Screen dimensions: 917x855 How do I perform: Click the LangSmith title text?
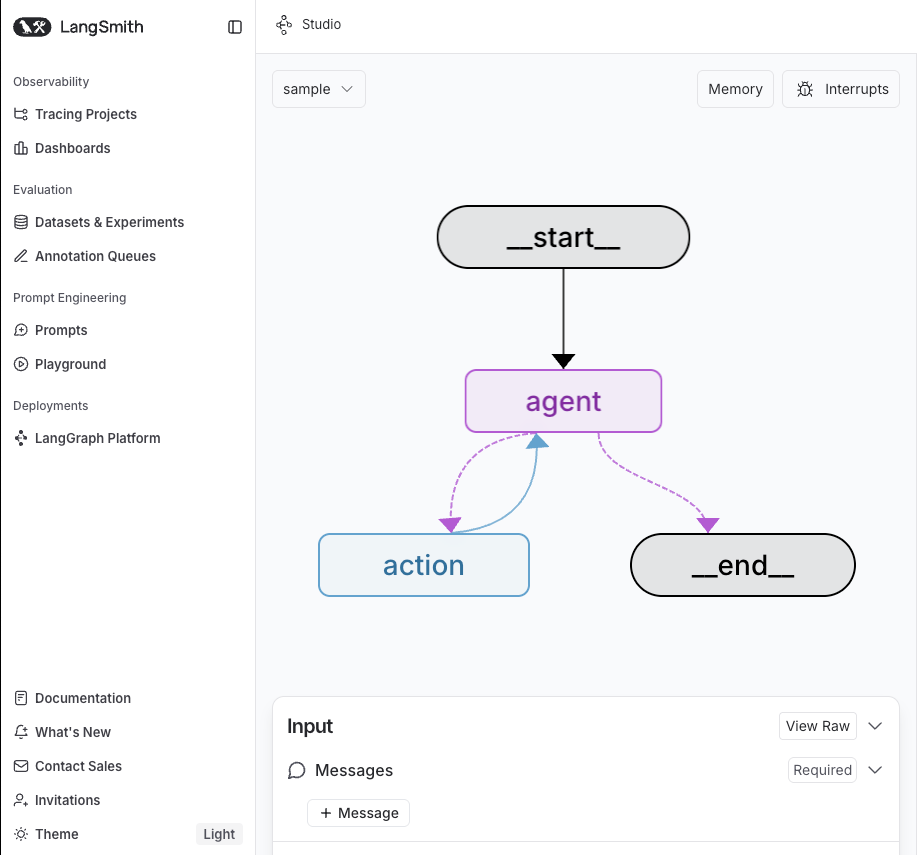coord(102,27)
